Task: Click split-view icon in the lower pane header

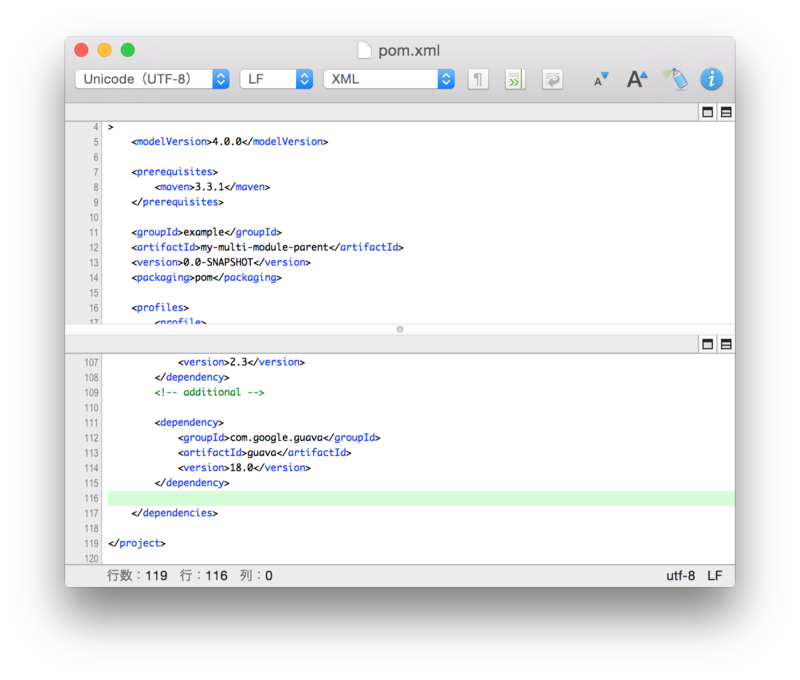Action: (x=726, y=344)
